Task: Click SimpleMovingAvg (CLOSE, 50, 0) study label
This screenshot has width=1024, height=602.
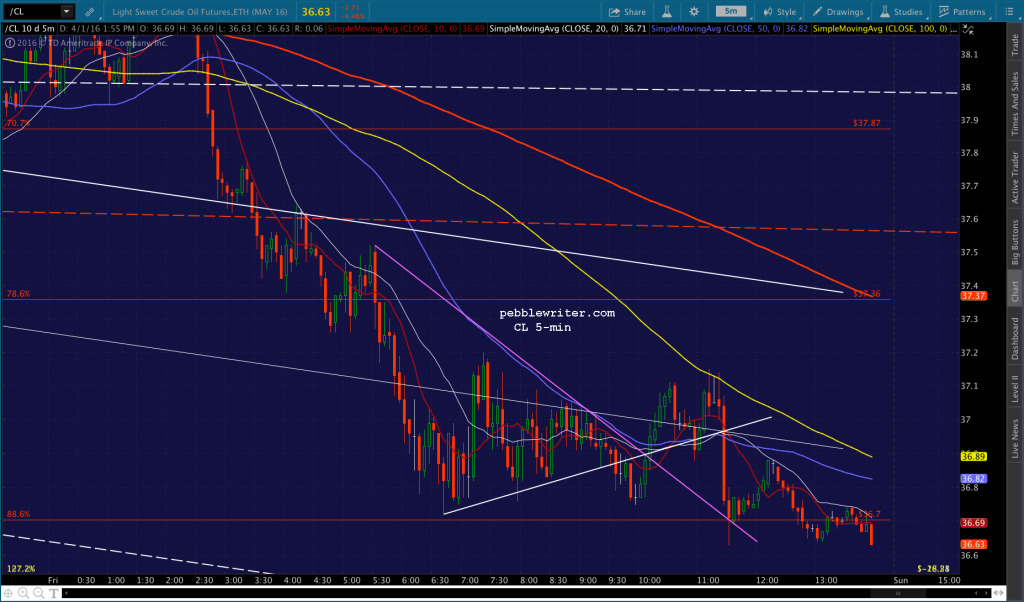Action: pyautogui.click(x=716, y=29)
